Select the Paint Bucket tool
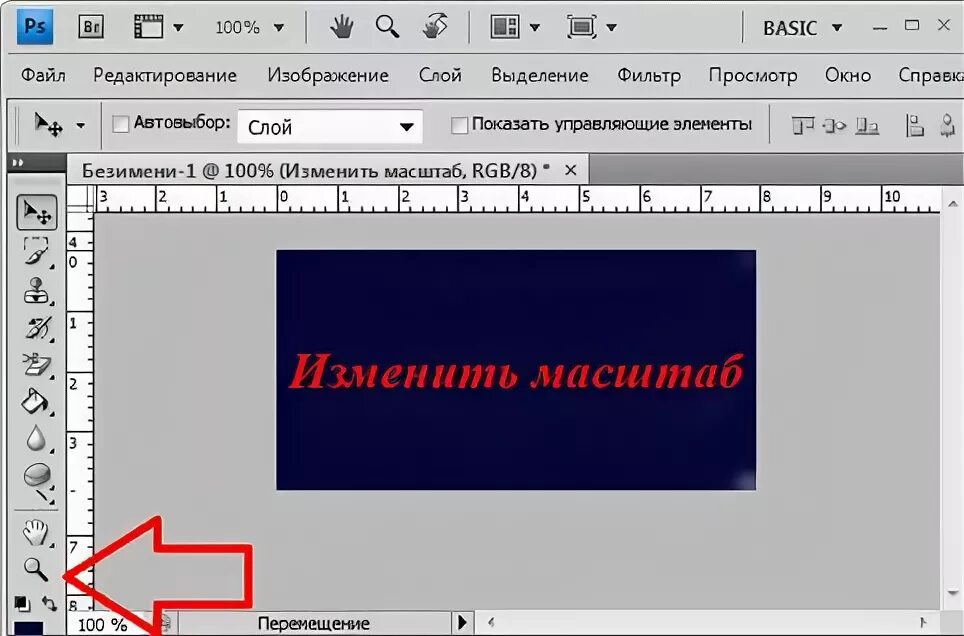The width and height of the screenshot is (964, 636). pyautogui.click(x=36, y=401)
